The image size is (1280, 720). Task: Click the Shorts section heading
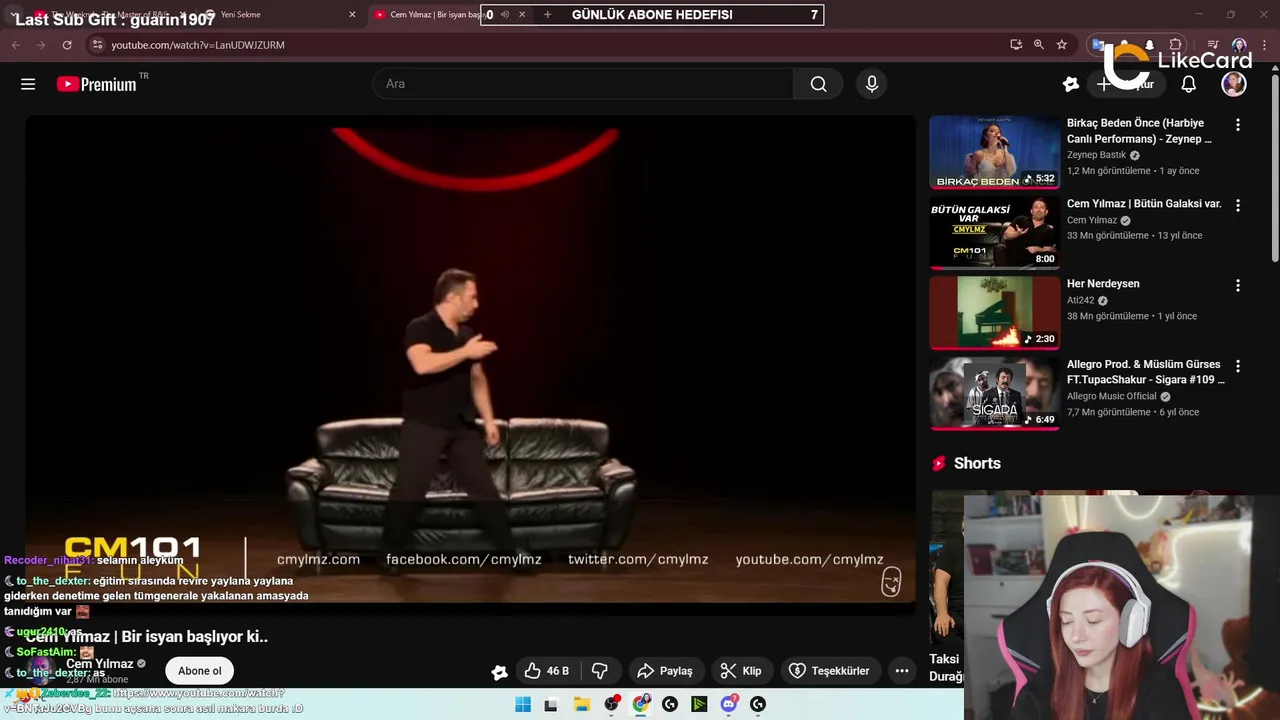[977, 463]
